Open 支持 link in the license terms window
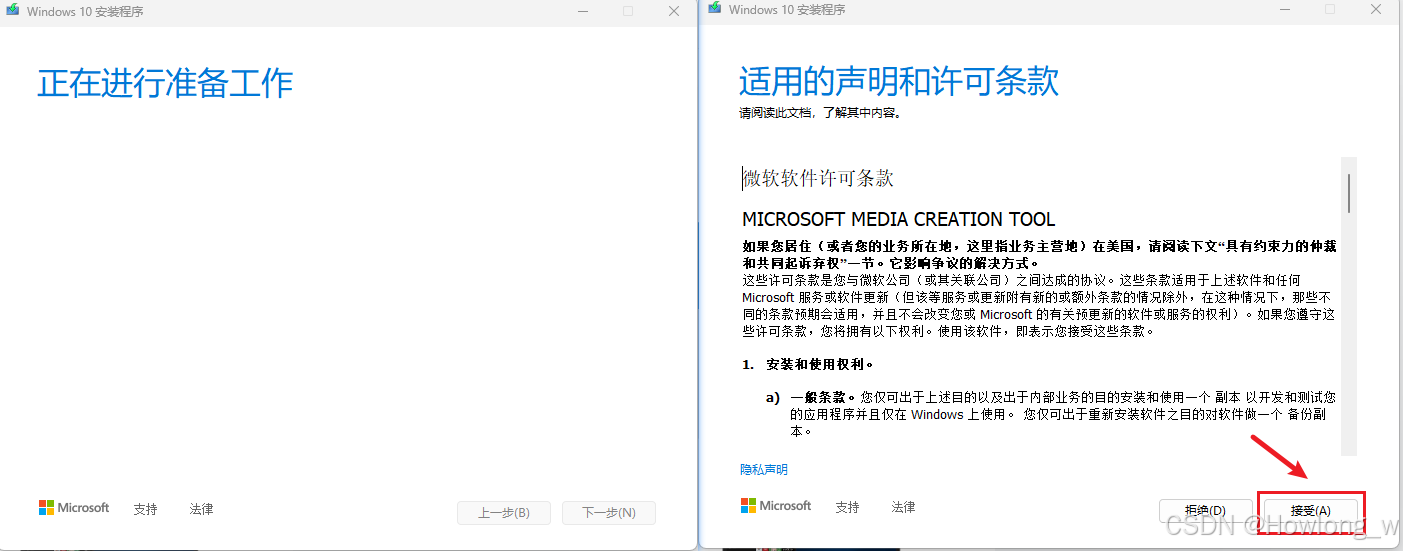The image size is (1403, 551). point(847,507)
